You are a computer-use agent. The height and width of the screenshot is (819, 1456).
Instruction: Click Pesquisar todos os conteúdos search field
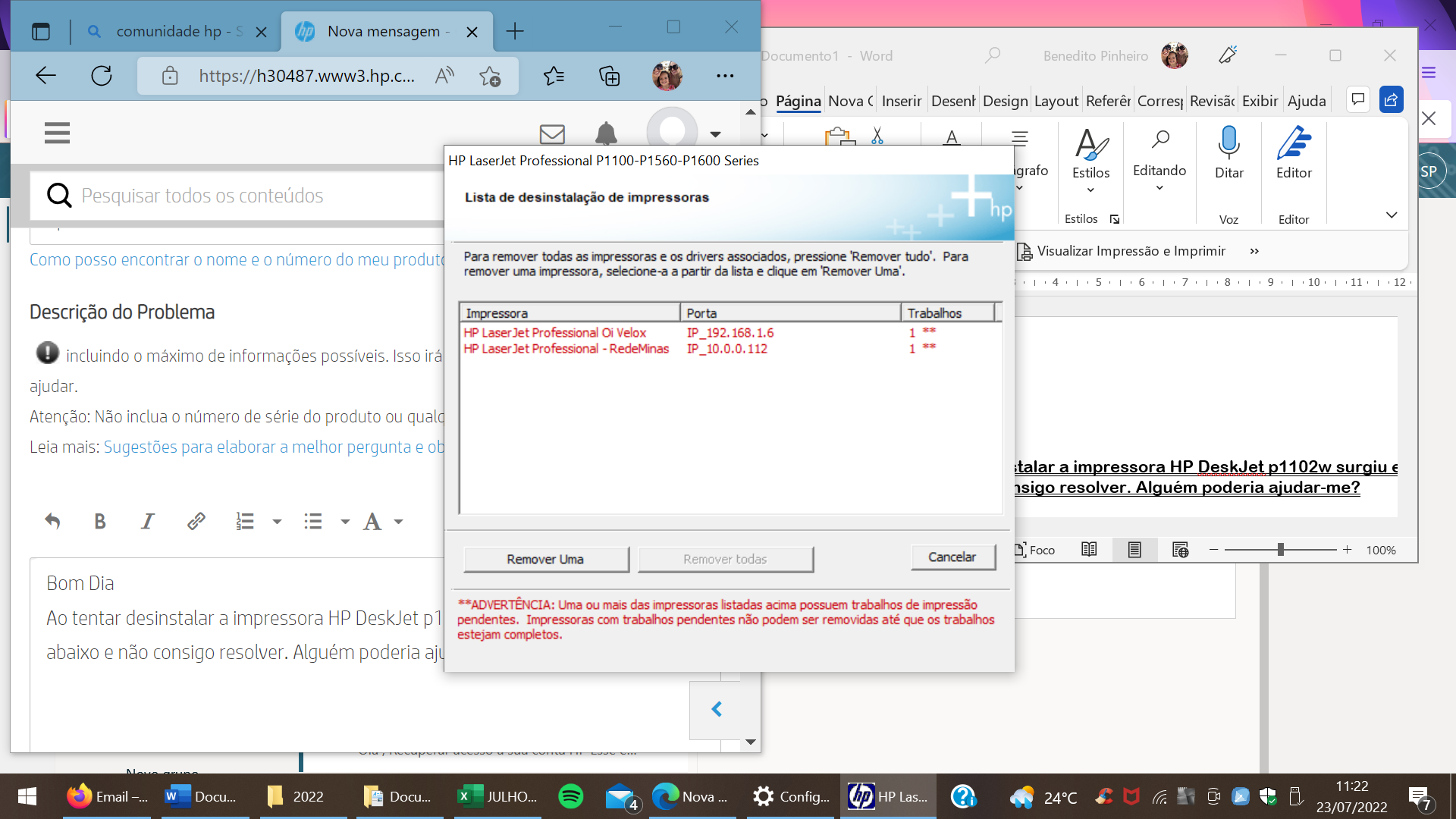237,196
